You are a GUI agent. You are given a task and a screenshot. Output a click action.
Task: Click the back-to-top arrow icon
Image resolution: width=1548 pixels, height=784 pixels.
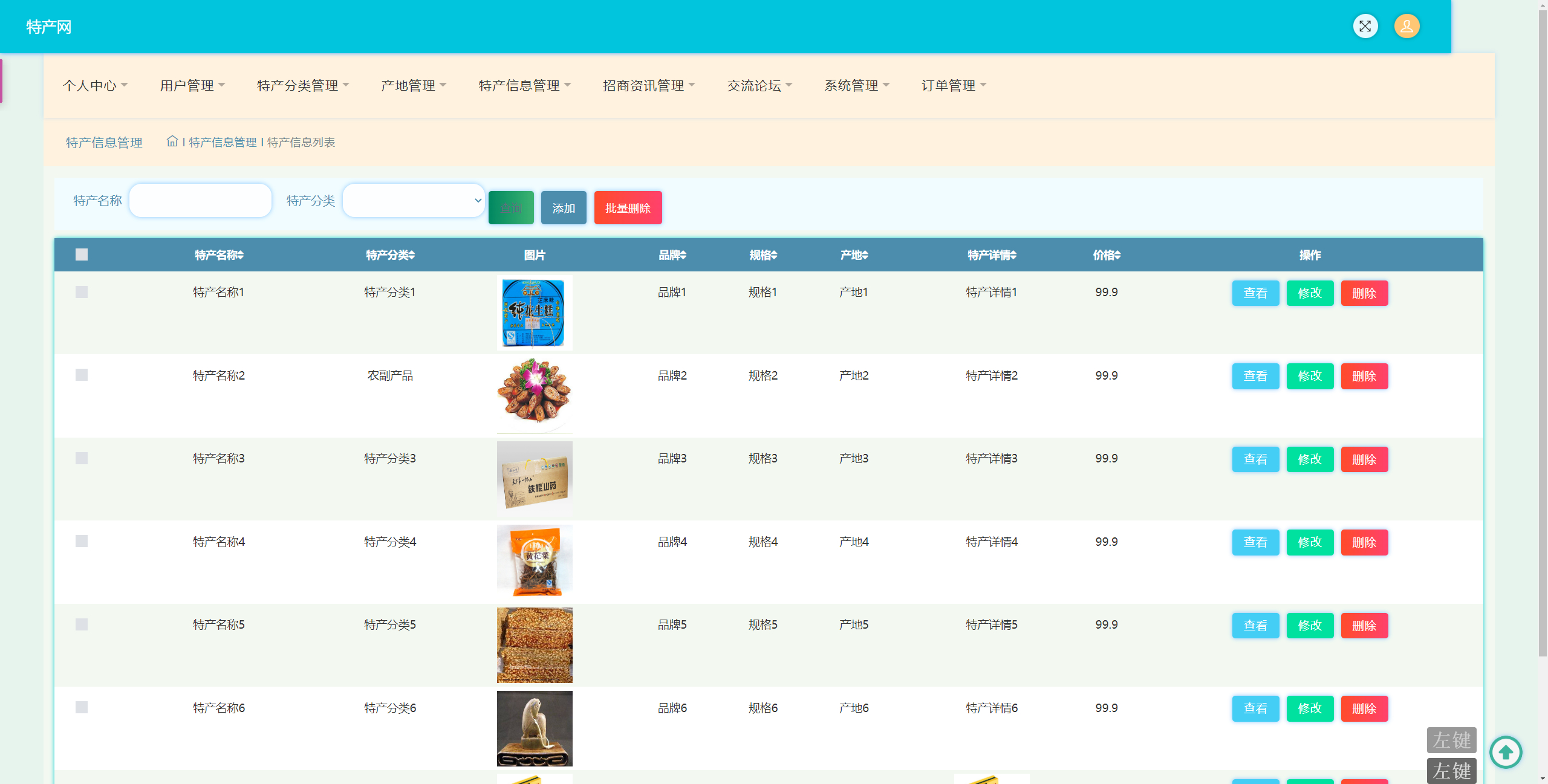[1505, 752]
